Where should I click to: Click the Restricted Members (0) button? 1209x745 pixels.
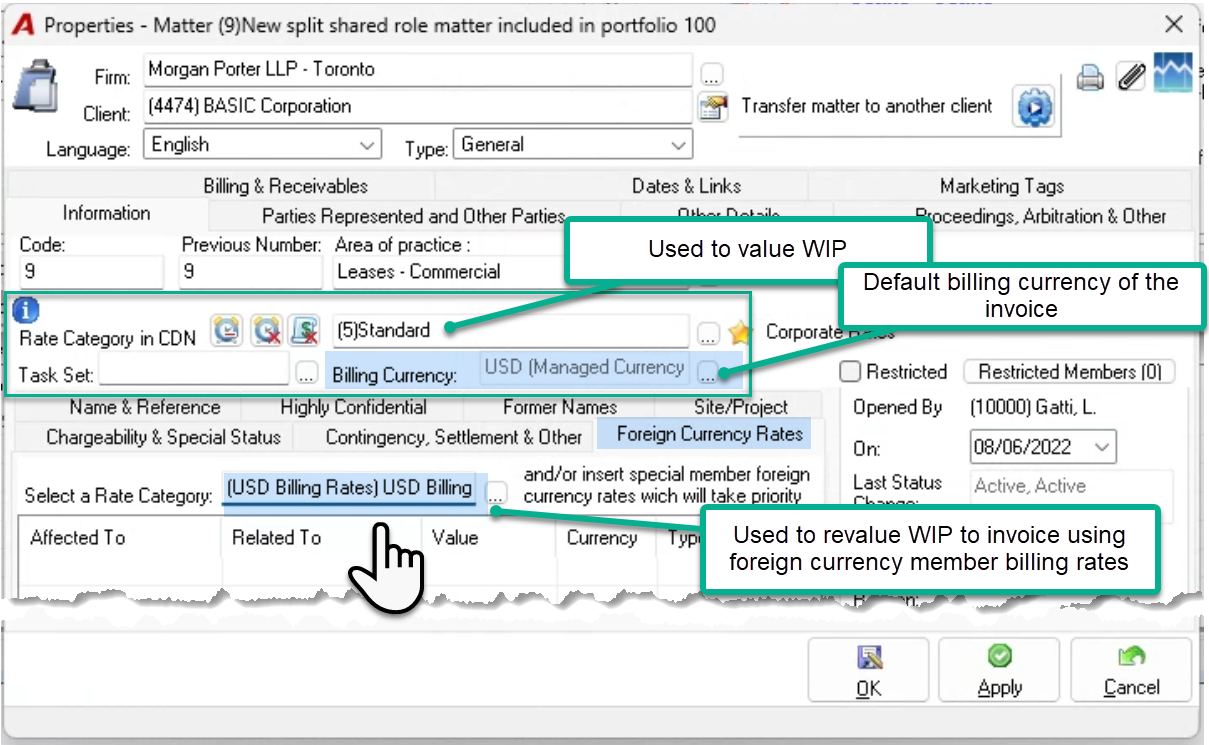pyautogui.click(x=1070, y=372)
